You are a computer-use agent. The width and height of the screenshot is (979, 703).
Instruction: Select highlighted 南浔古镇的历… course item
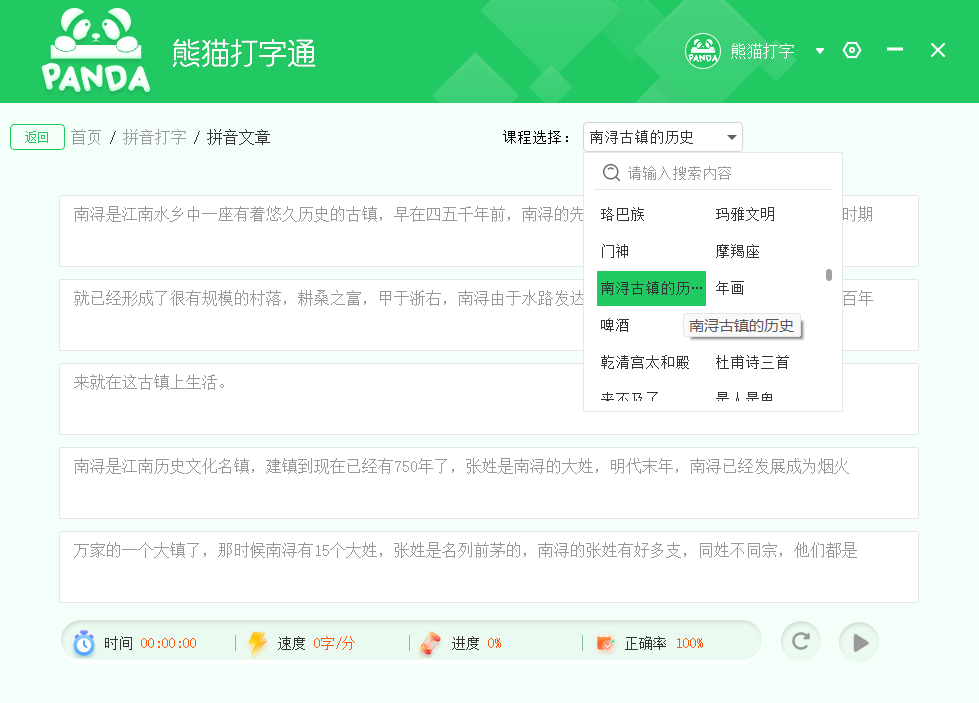pos(651,288)
